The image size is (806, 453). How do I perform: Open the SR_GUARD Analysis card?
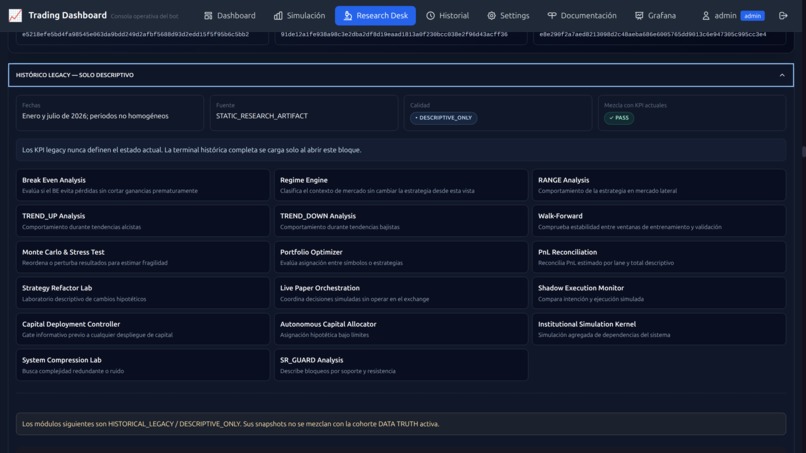click(x=401, y=365)
